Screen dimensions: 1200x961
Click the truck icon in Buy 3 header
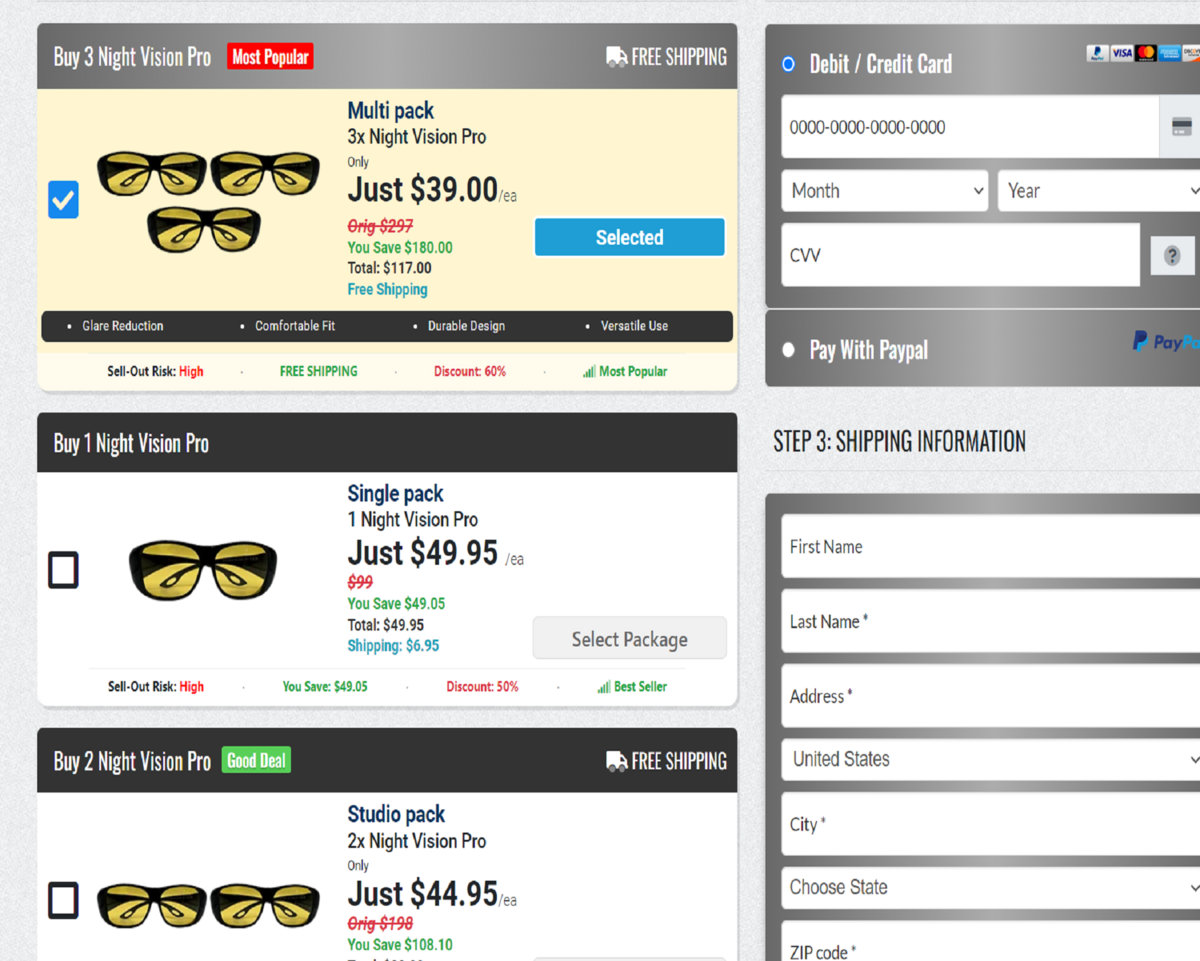tap(615, 57)
